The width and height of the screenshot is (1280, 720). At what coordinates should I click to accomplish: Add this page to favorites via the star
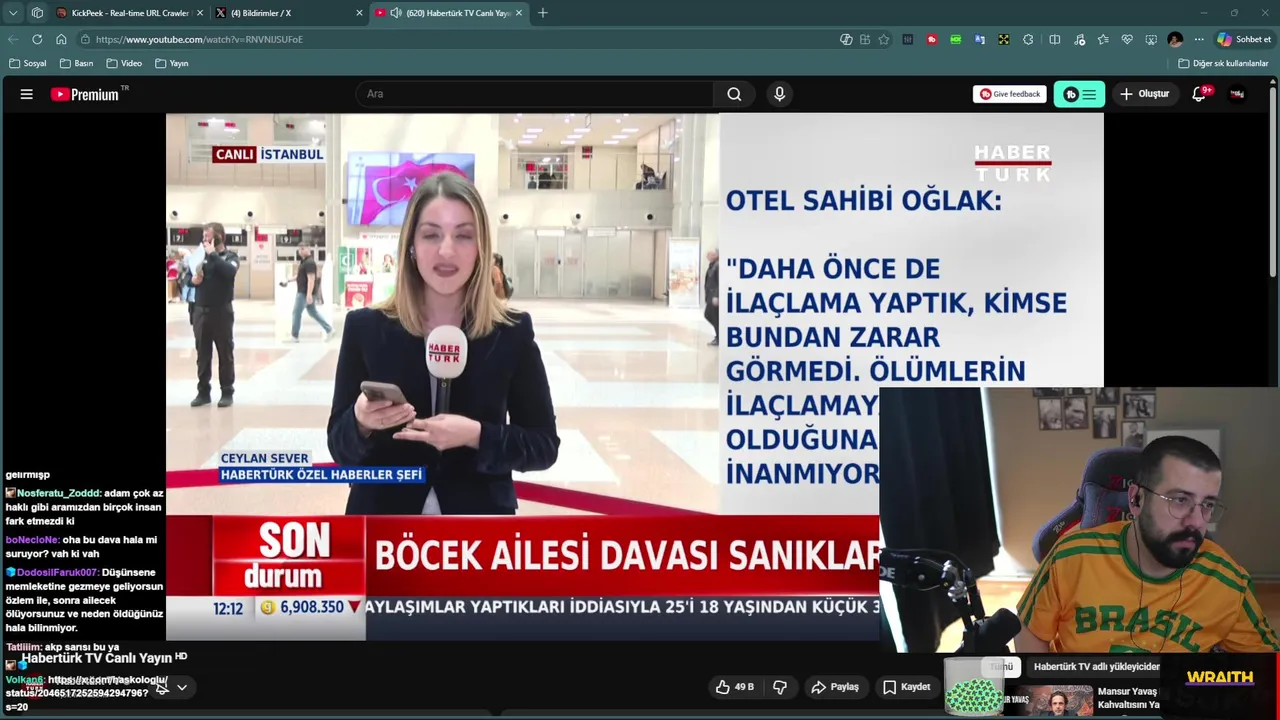(884, 39)
